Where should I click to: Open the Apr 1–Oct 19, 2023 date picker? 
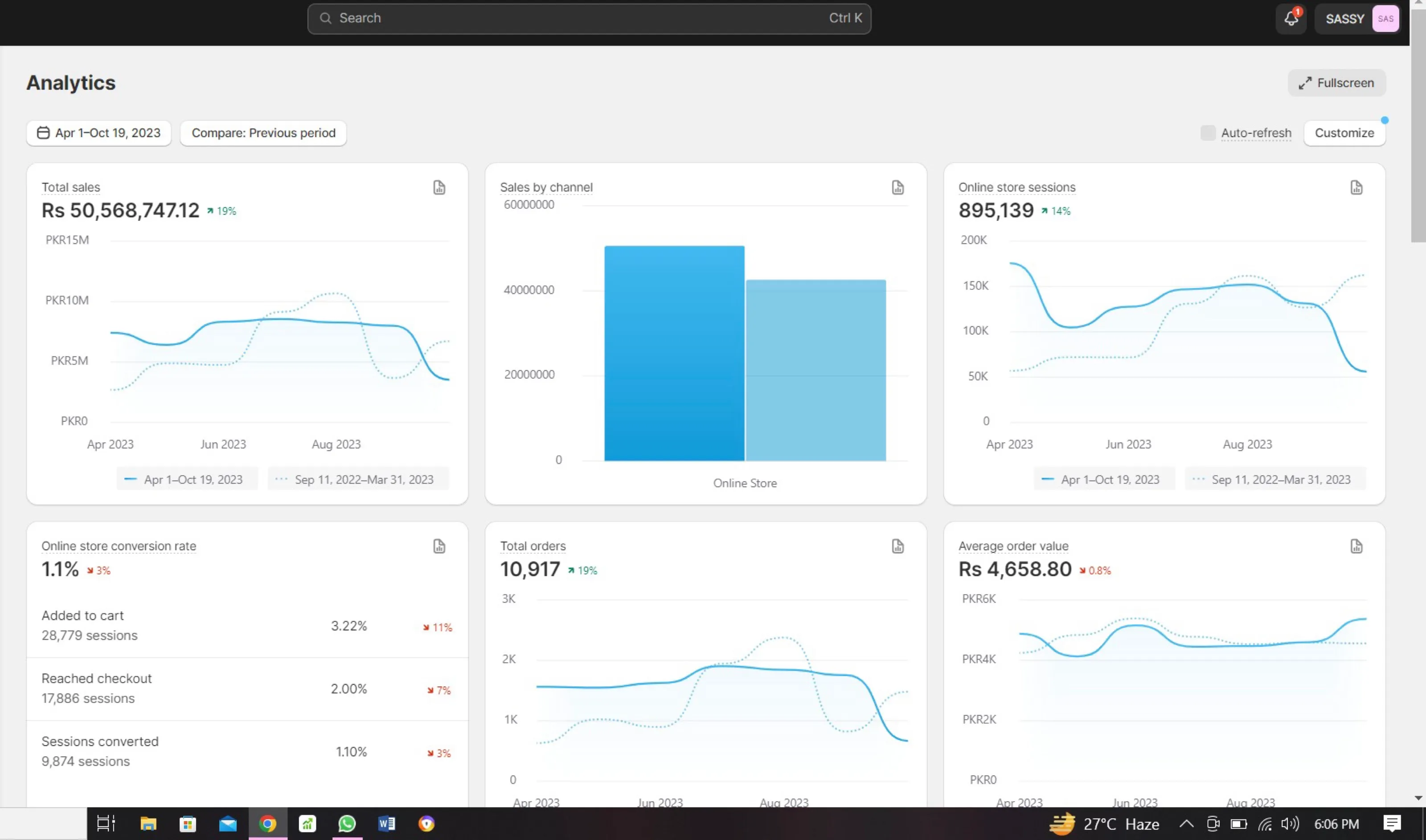click(x=99, y=133)
